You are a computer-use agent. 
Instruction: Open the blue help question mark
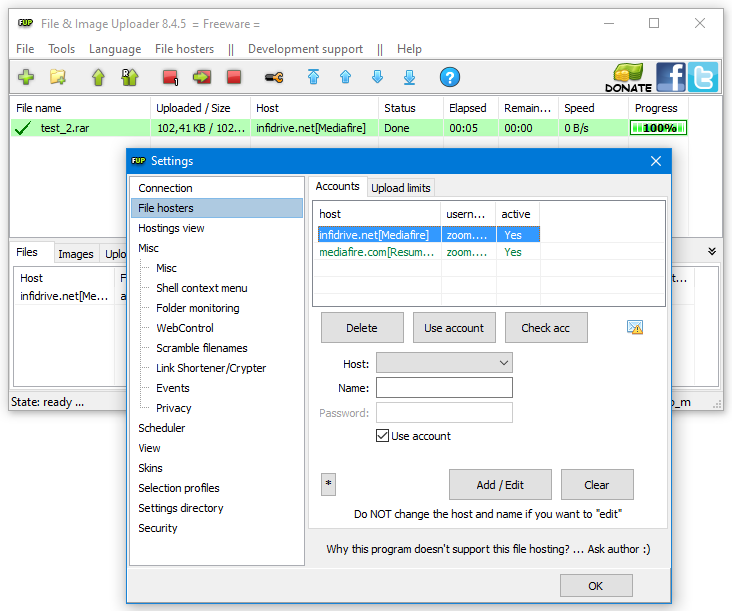click(450, 77)
